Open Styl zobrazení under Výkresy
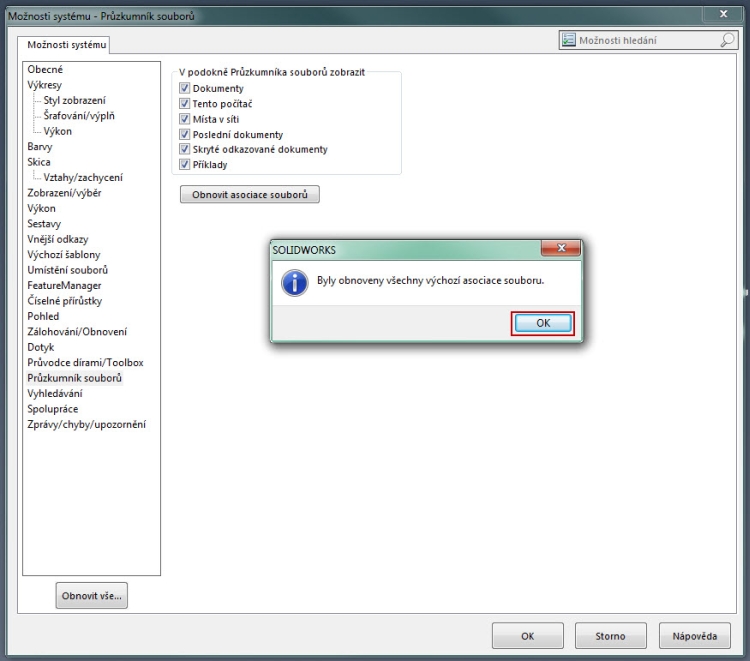Image resolution: width=750 pixels, height=661 pixels. coord(75,100)
